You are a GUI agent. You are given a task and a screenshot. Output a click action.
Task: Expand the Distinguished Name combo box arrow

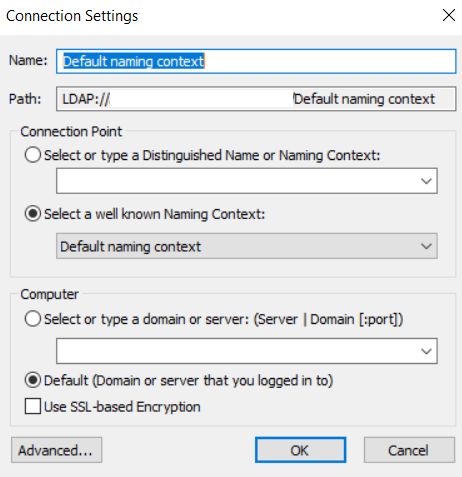tap(426, 181)
